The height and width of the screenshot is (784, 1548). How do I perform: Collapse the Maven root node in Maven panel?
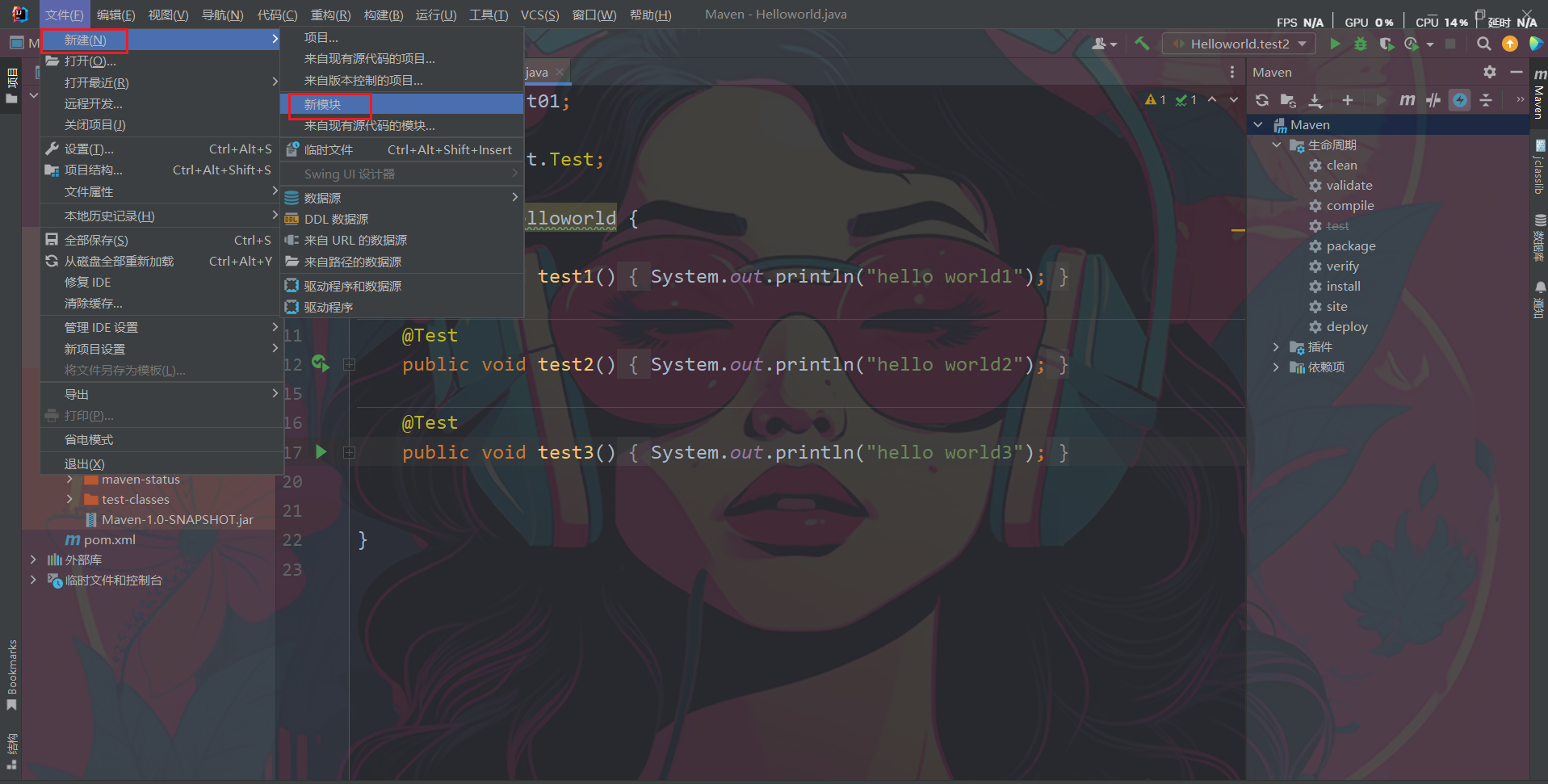click(1258, 124)
